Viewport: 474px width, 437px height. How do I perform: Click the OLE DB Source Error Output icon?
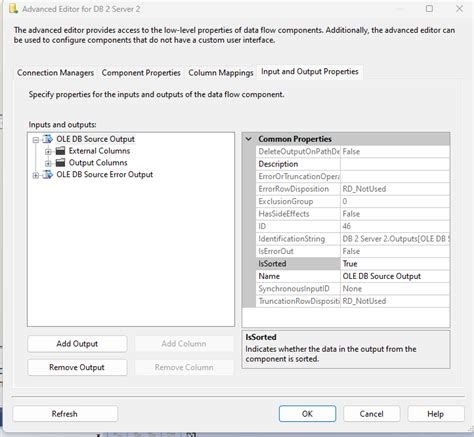[48, 174]
